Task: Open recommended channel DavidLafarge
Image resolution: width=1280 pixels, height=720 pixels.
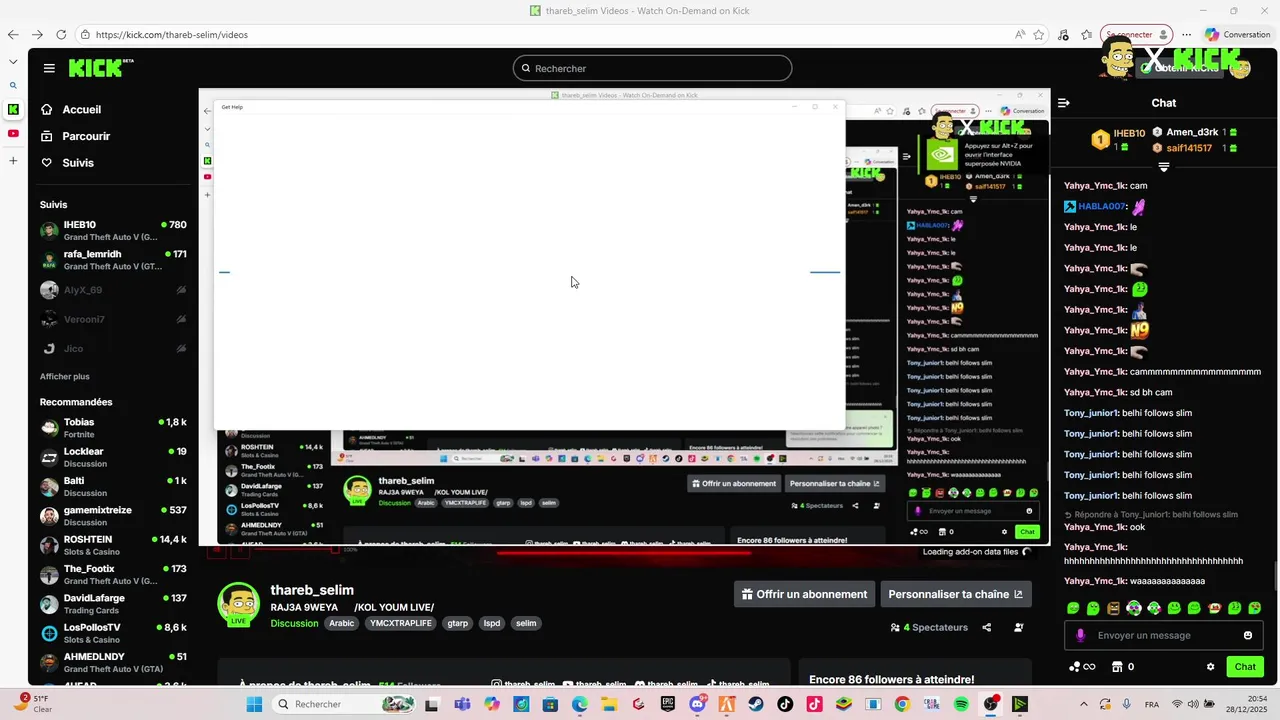Action: [113, 604]
